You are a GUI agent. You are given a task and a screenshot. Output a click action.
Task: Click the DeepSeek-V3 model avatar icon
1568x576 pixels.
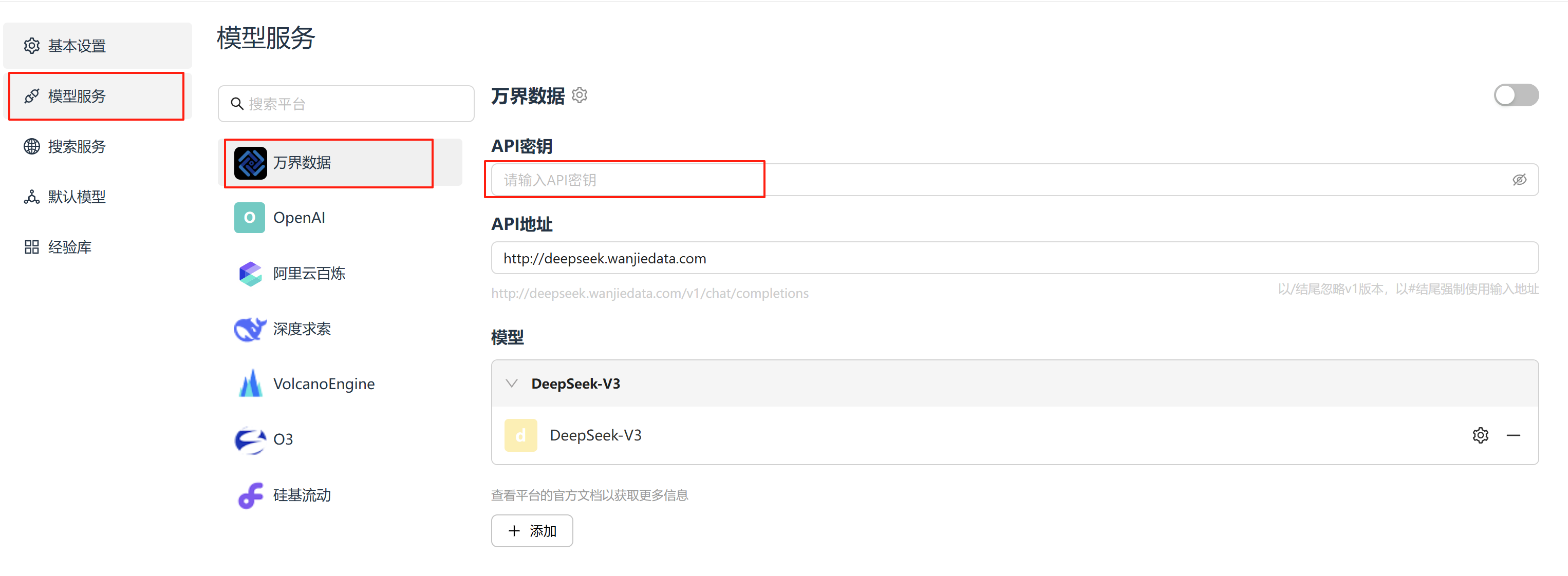coord(521,435)
